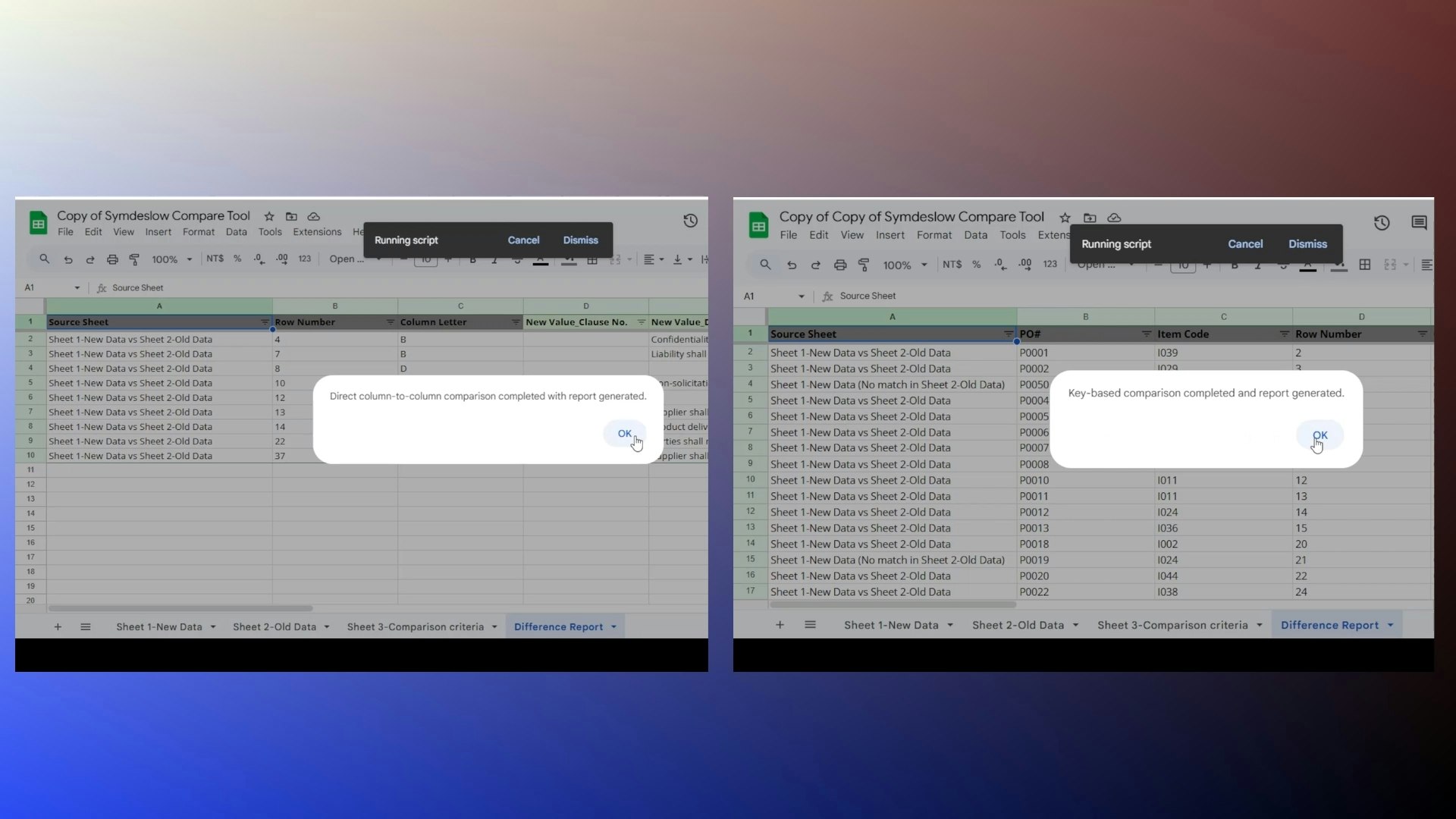The image size is (1456, 819).
Task: Open the Extensions menu
Action: pyautogui.click(x=316, y=232)
